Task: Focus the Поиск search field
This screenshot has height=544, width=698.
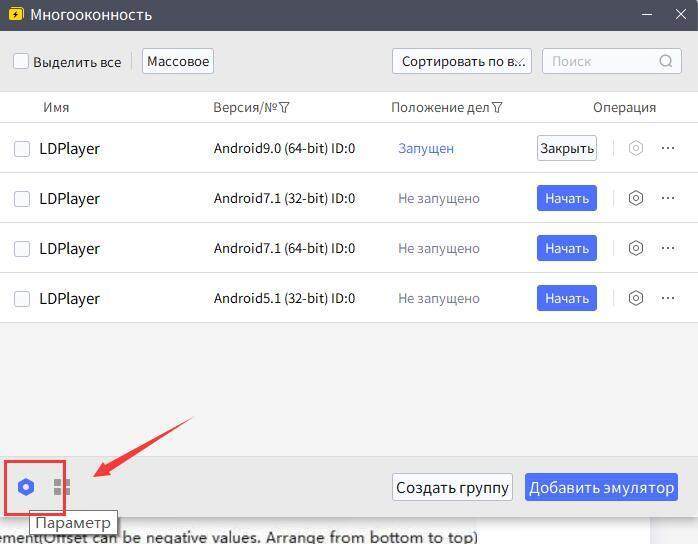Action: [x=612, y=61]
